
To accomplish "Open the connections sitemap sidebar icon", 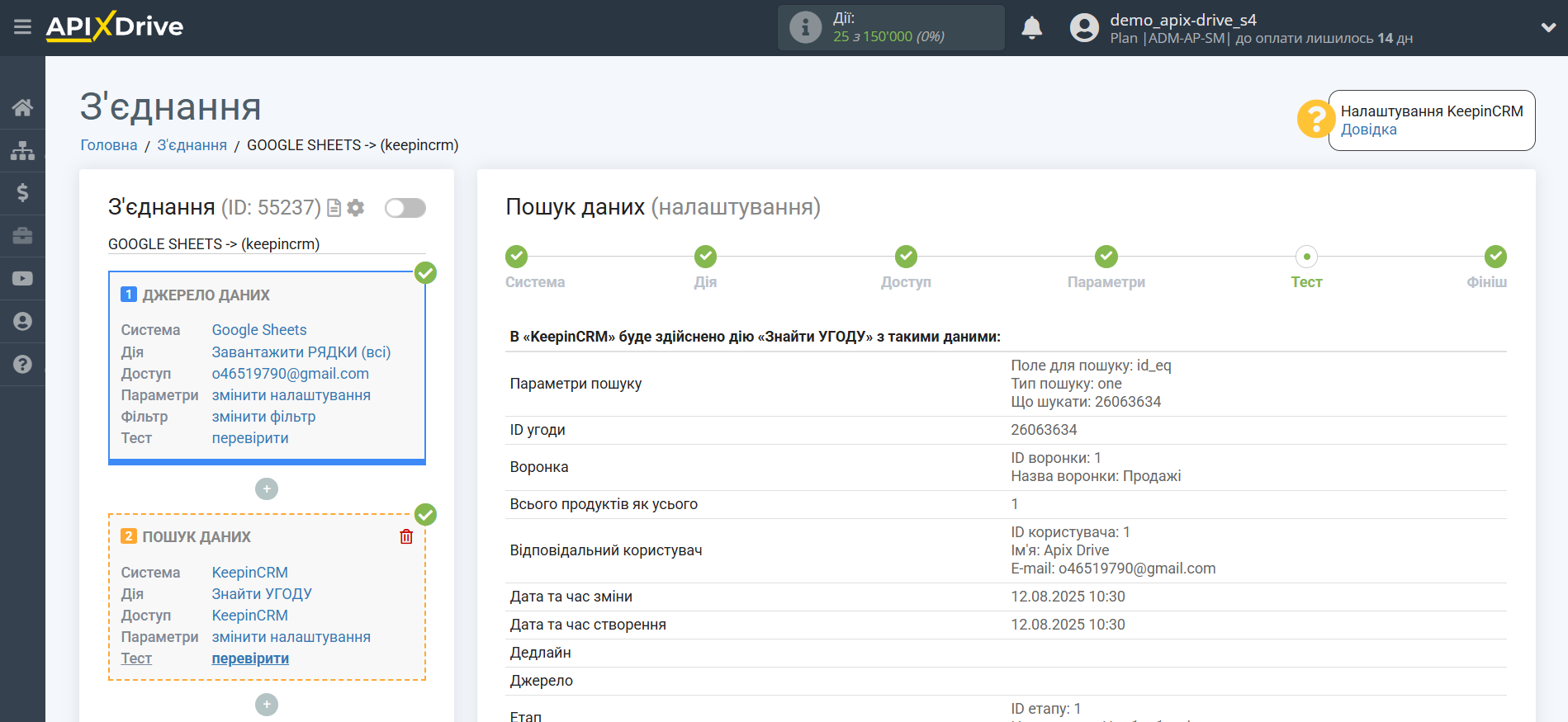I will tap(22, 150).
